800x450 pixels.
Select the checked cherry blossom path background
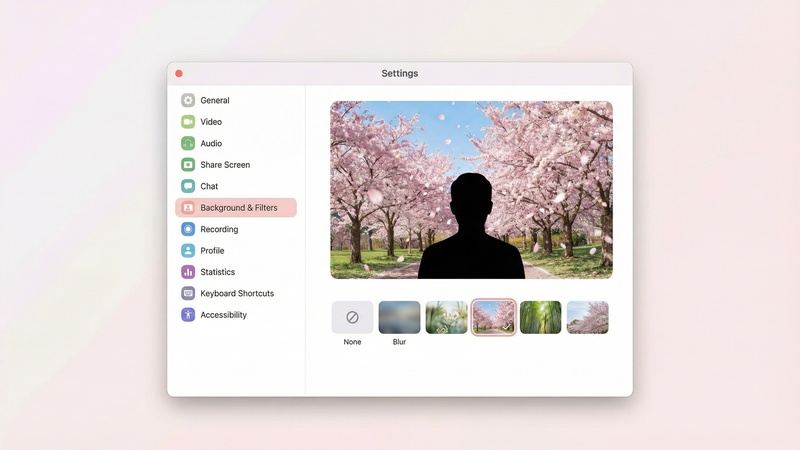pos(493,317)
